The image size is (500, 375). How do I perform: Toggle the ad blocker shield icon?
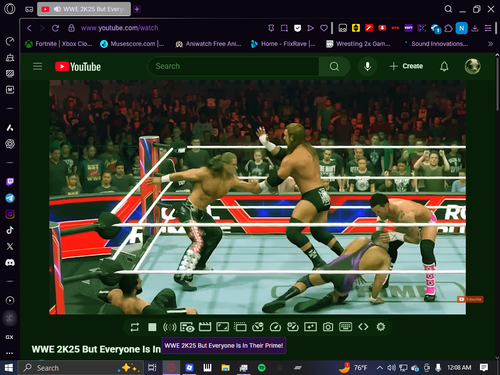[297, 28]
